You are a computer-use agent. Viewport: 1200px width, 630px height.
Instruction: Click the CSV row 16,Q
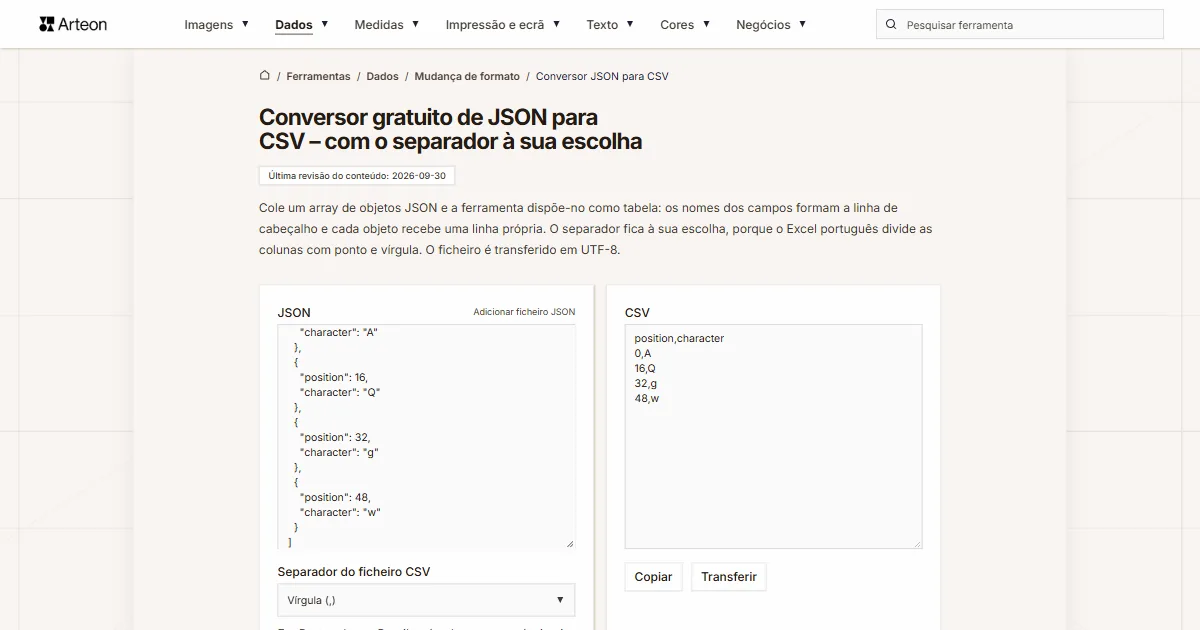point(645,368)
